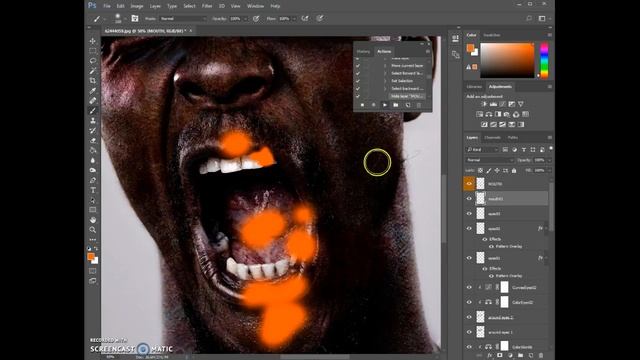Open the Filter menu

pyautogui.click(x=207, y=6)
